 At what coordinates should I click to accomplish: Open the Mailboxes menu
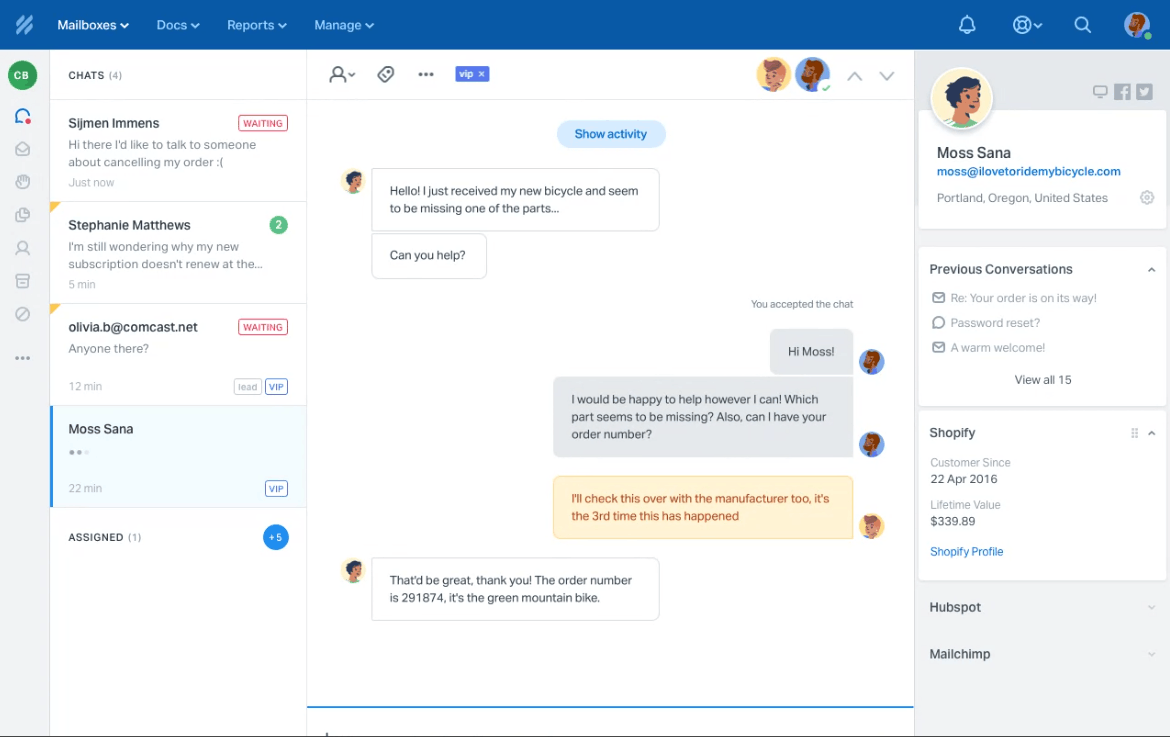[x=93, y=25]
